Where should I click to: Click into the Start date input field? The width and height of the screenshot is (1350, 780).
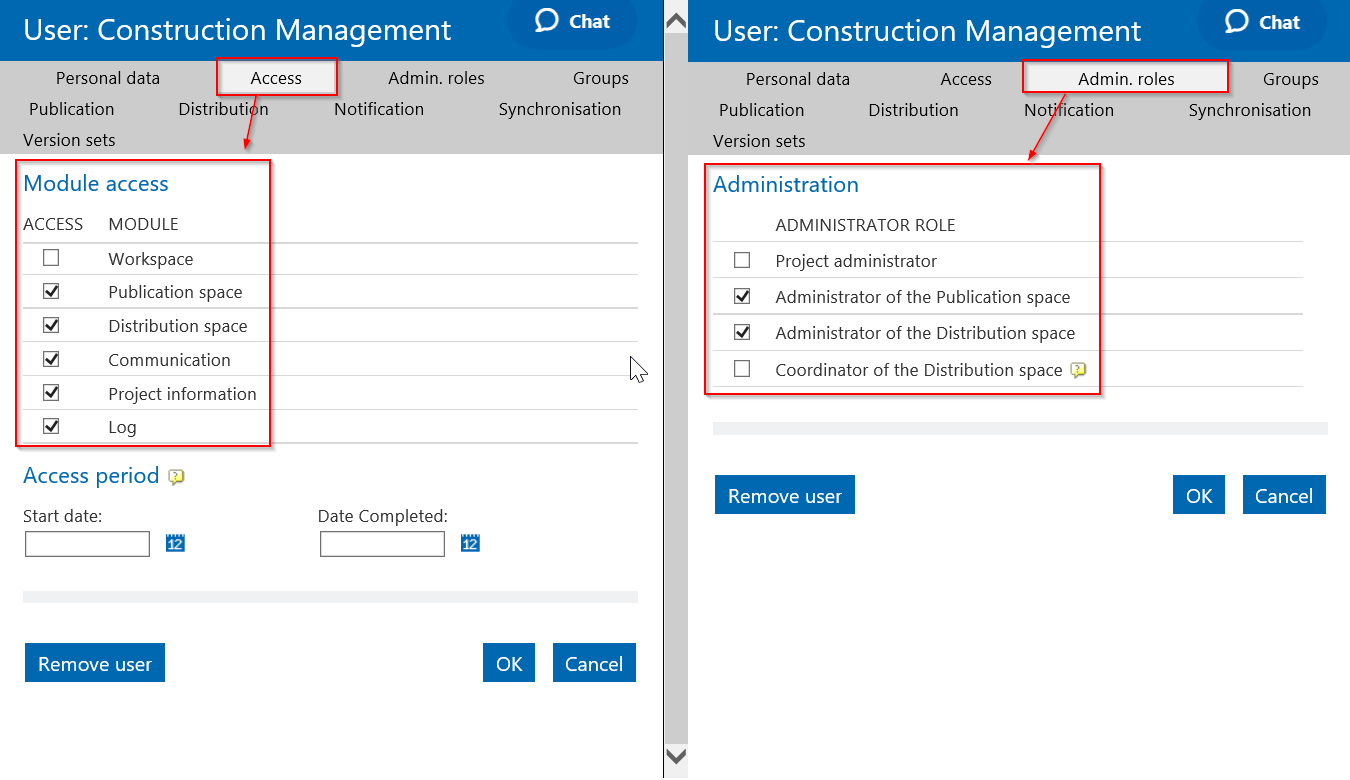[87, 544]
